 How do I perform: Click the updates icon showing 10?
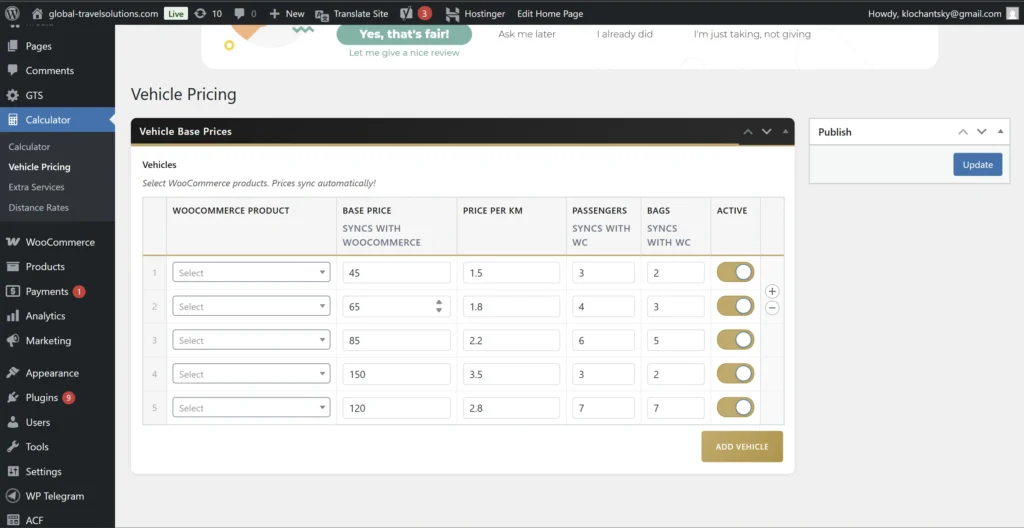pyautogui.click(x=208, y=14)
